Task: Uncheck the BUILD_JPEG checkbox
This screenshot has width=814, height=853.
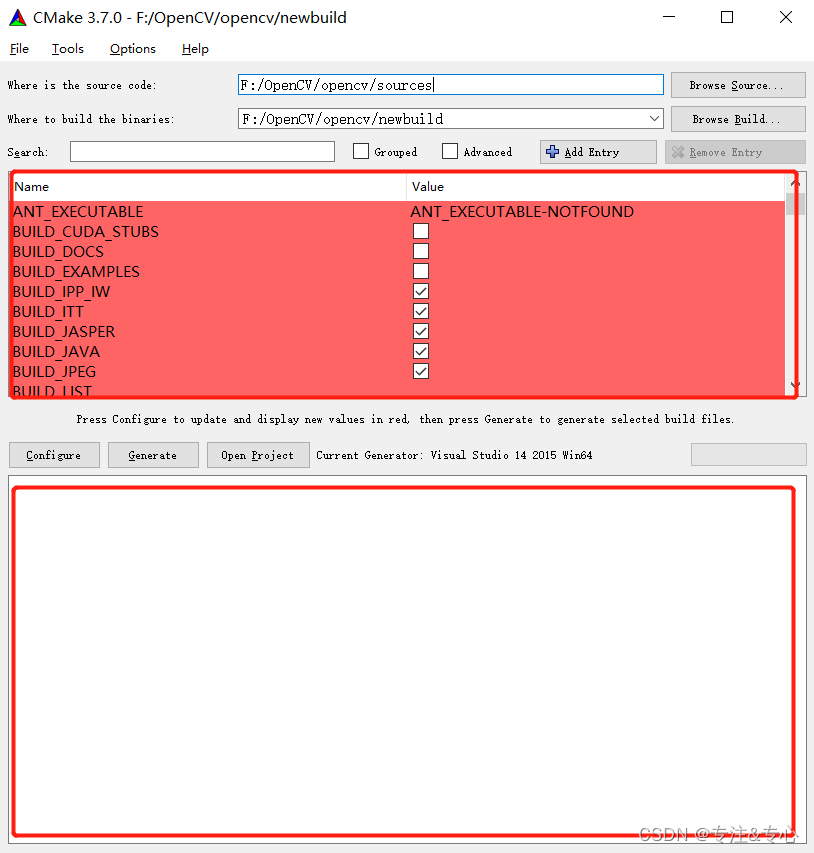Action: (421, 372)
